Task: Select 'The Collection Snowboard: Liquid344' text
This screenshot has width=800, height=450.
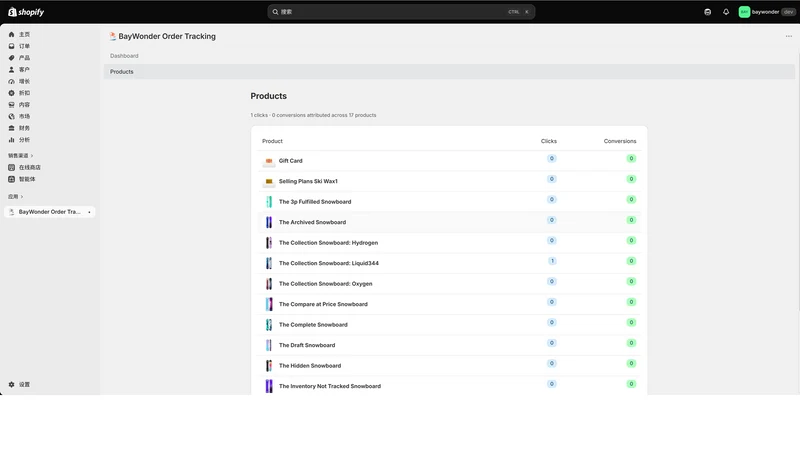Action: 329,263
